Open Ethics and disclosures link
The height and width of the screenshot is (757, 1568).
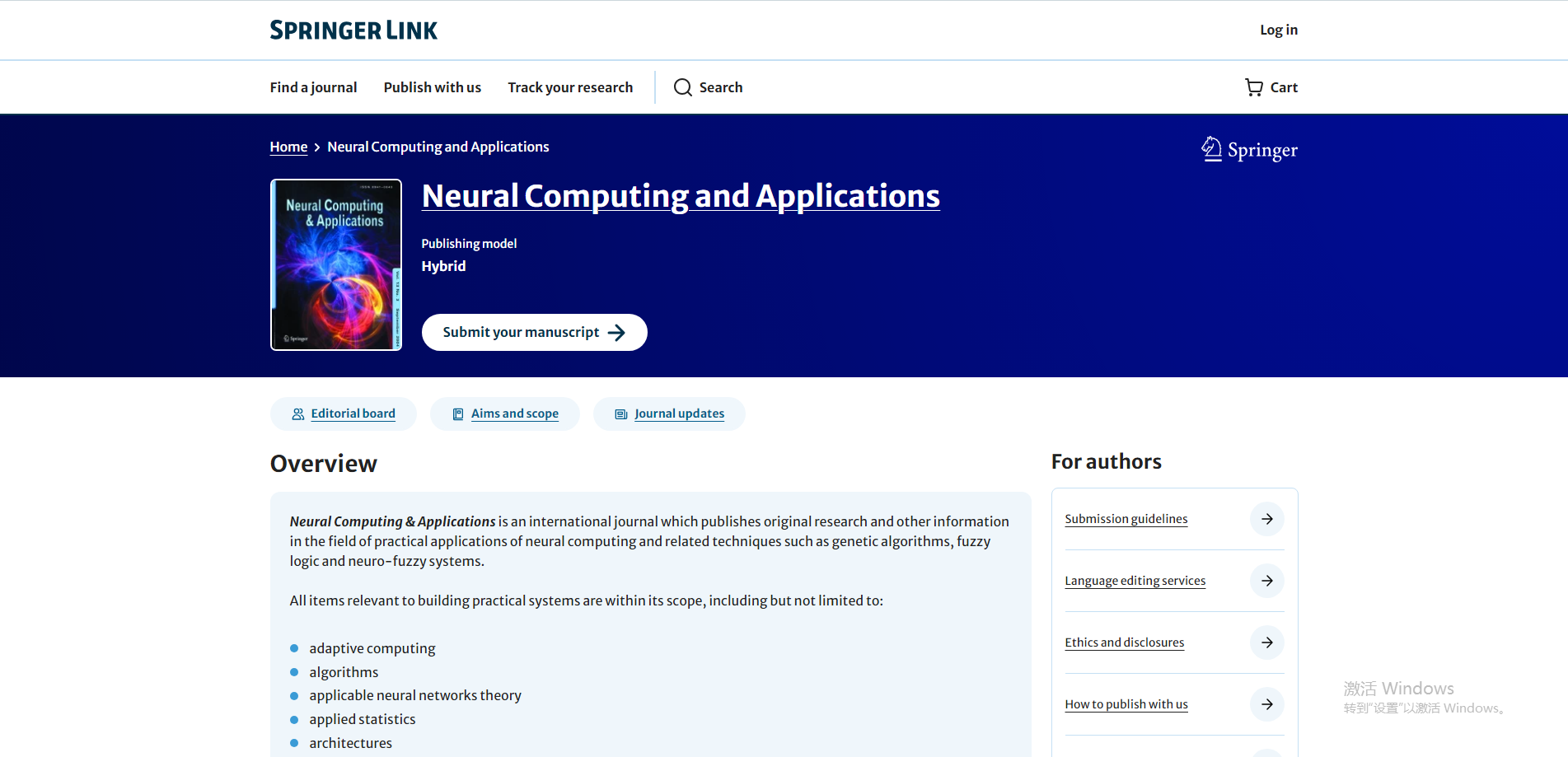pyautogui.click(x=1125, y=643)
